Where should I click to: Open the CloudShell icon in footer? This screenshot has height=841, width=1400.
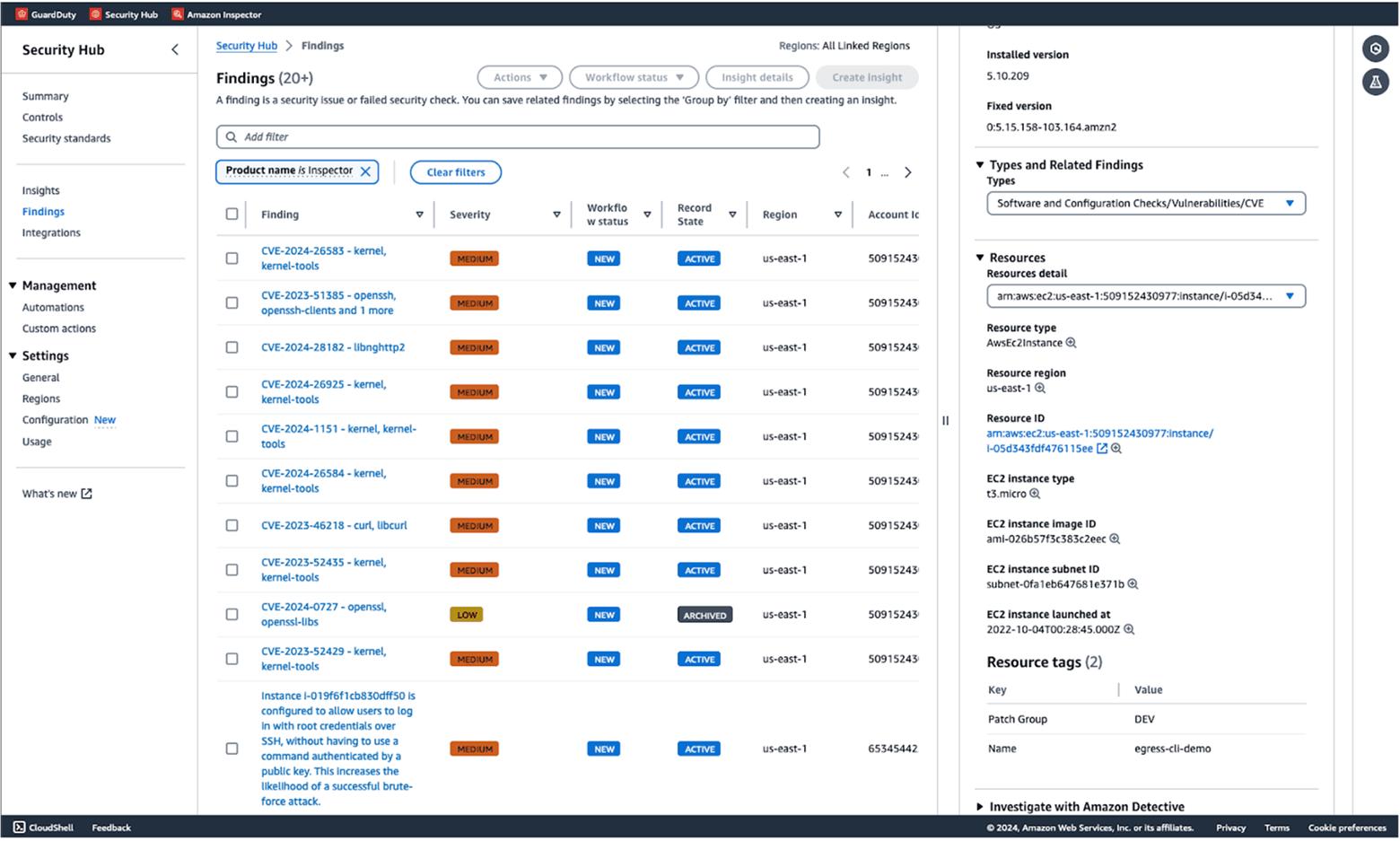tap(19, 828)
